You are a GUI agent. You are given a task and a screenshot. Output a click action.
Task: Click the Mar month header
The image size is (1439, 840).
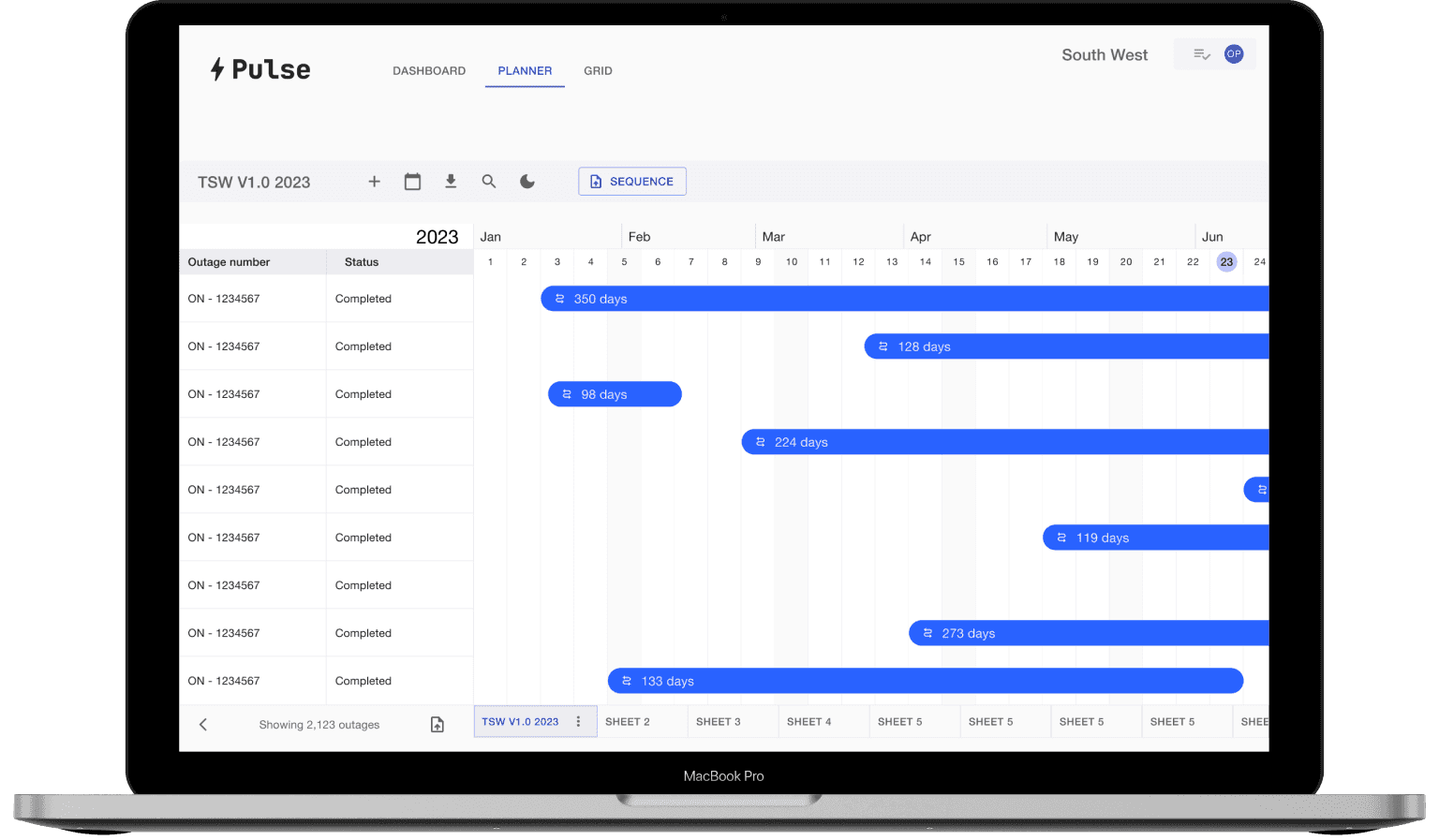coord(773,237)
